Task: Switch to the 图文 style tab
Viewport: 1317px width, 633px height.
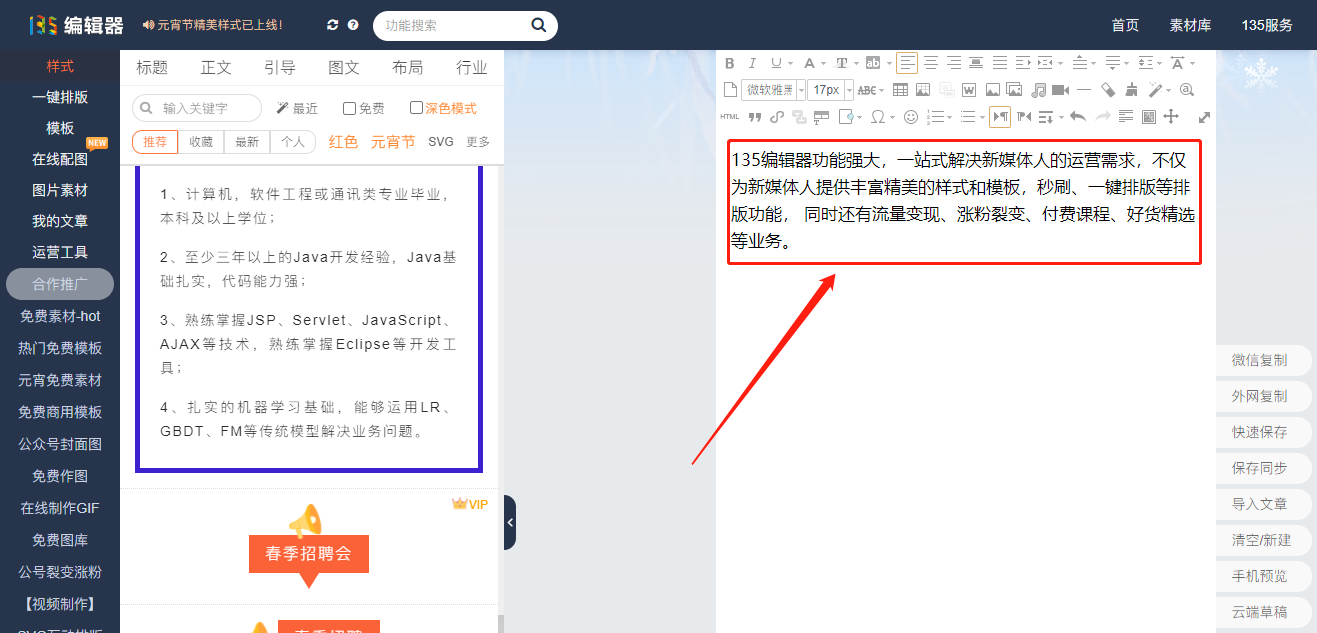Action: pyautogui.click(x=344, y=68)
